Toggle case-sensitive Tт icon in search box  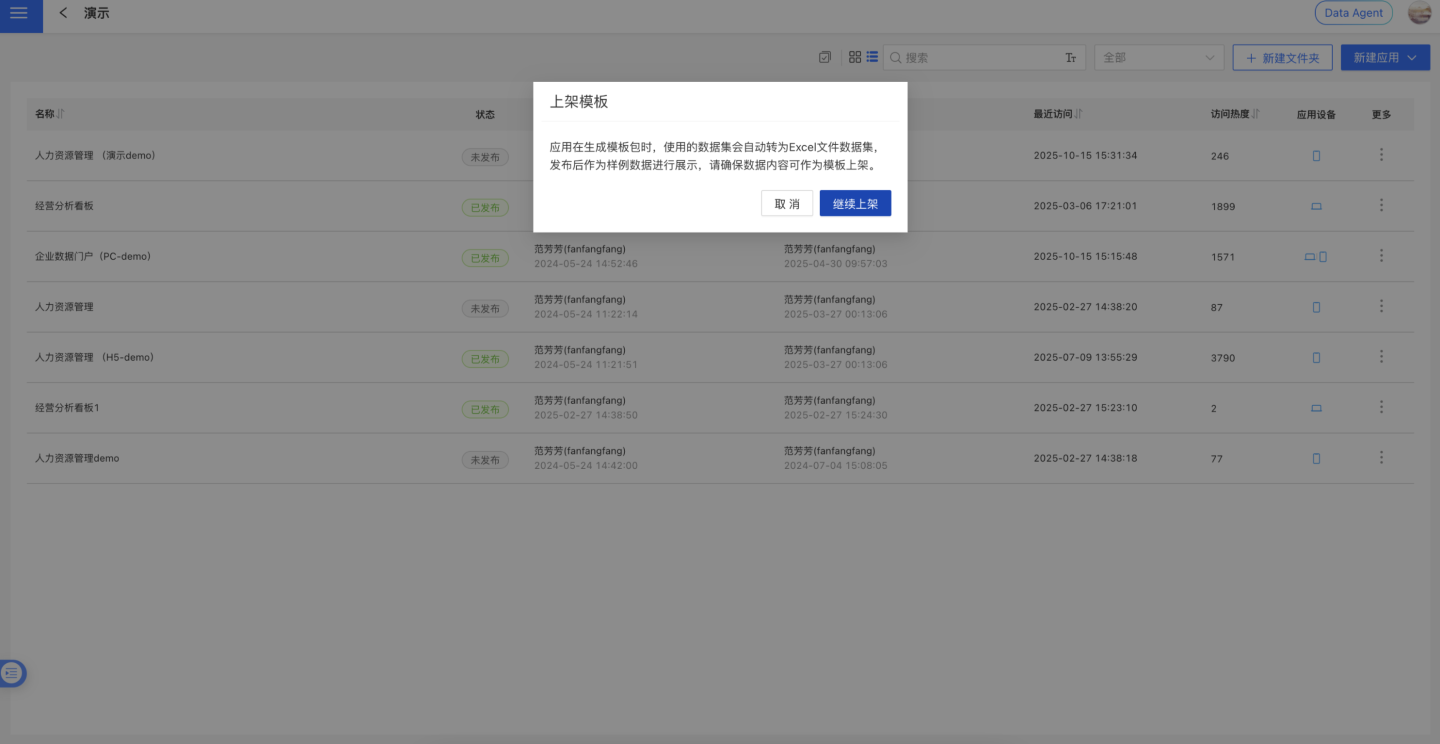[x=1070, y=58]
